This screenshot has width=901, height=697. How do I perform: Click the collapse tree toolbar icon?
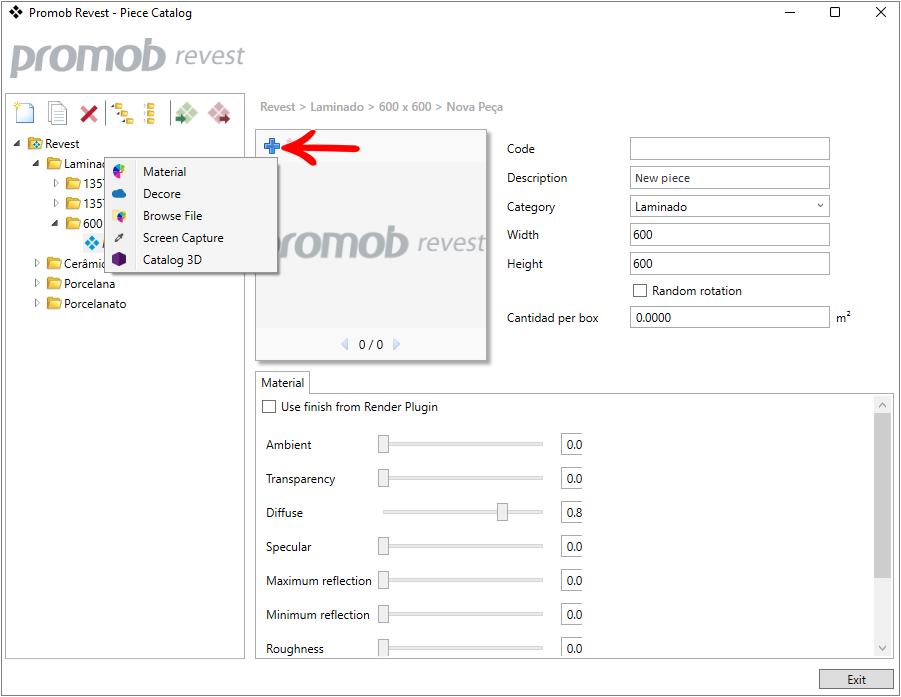coord(149,113)
